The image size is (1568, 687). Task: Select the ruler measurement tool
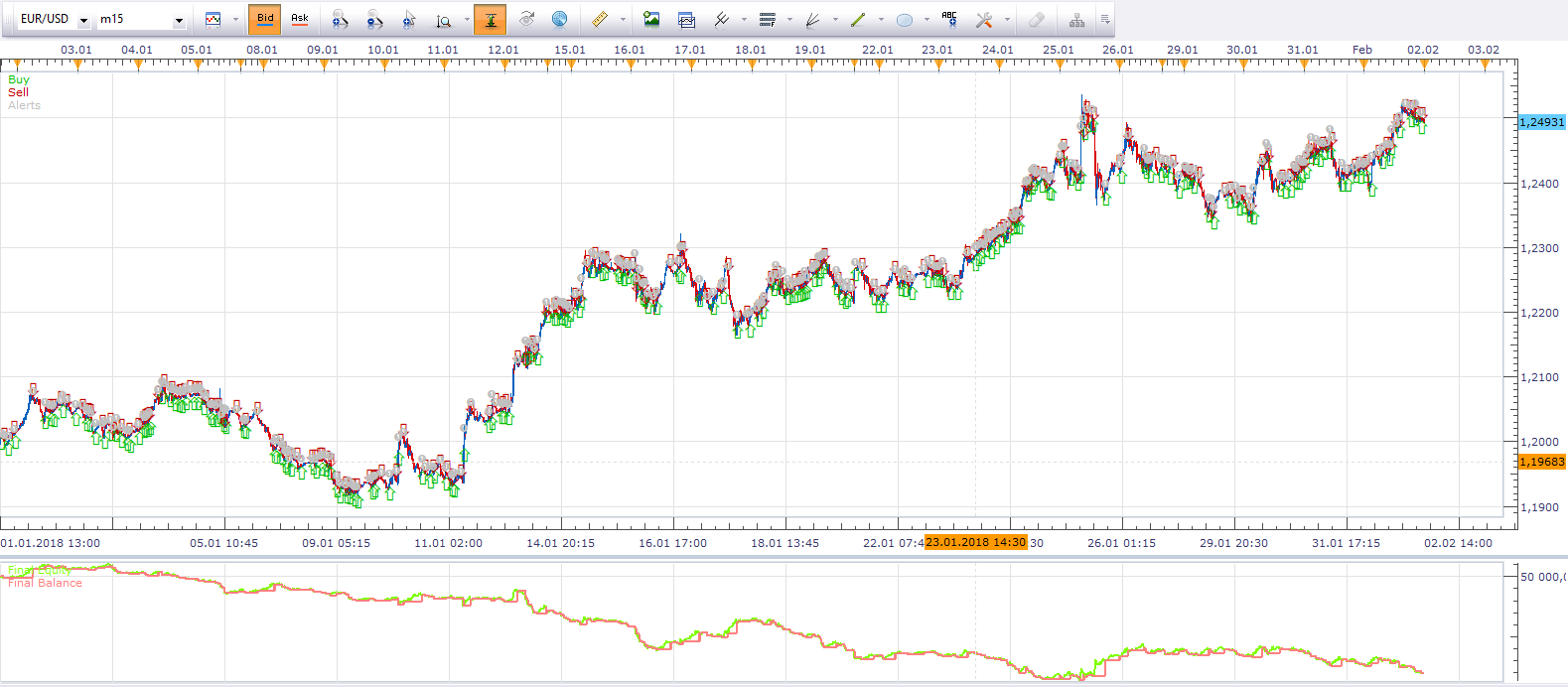[599, 19]
